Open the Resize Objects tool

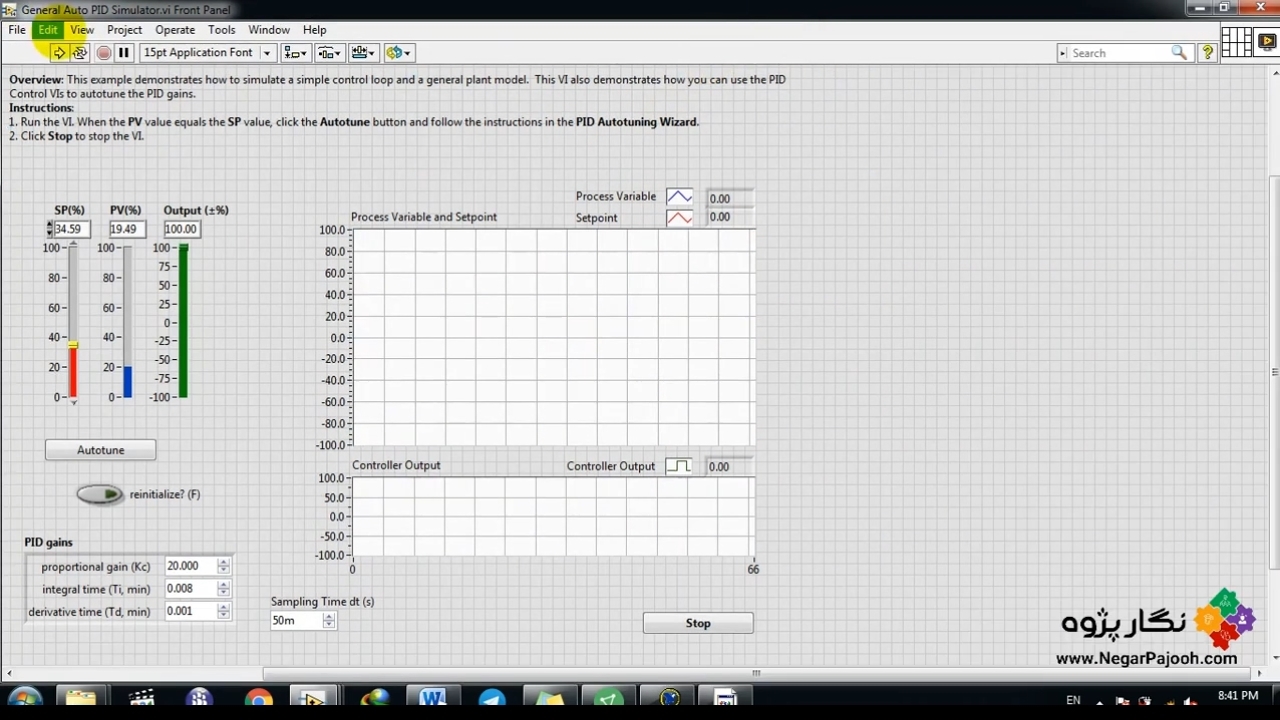pyautogui.click(x=363, y=53)
